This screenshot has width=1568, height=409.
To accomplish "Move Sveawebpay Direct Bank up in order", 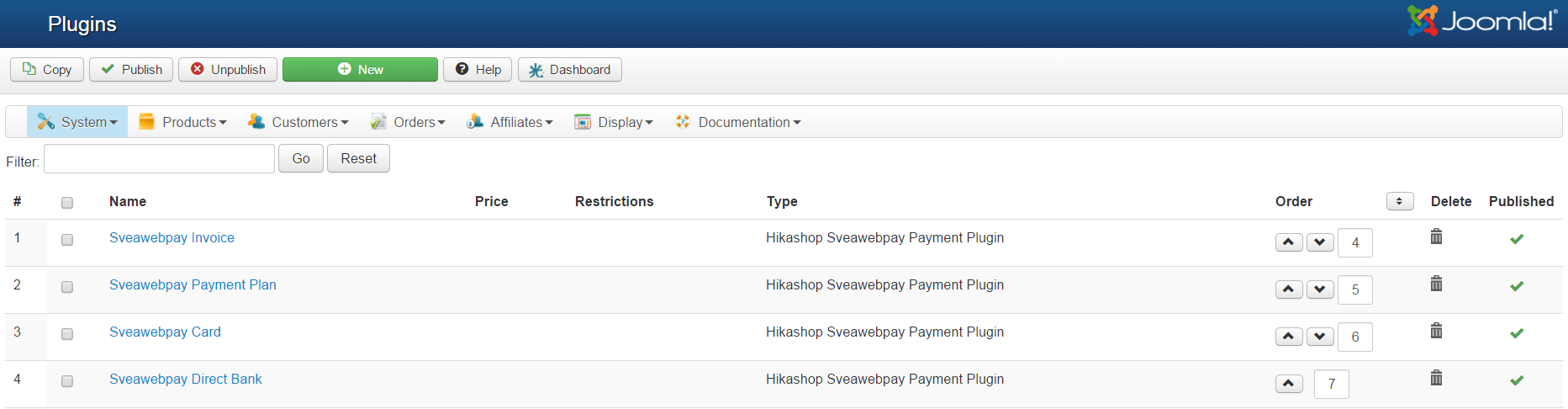I will point(1289,384).
